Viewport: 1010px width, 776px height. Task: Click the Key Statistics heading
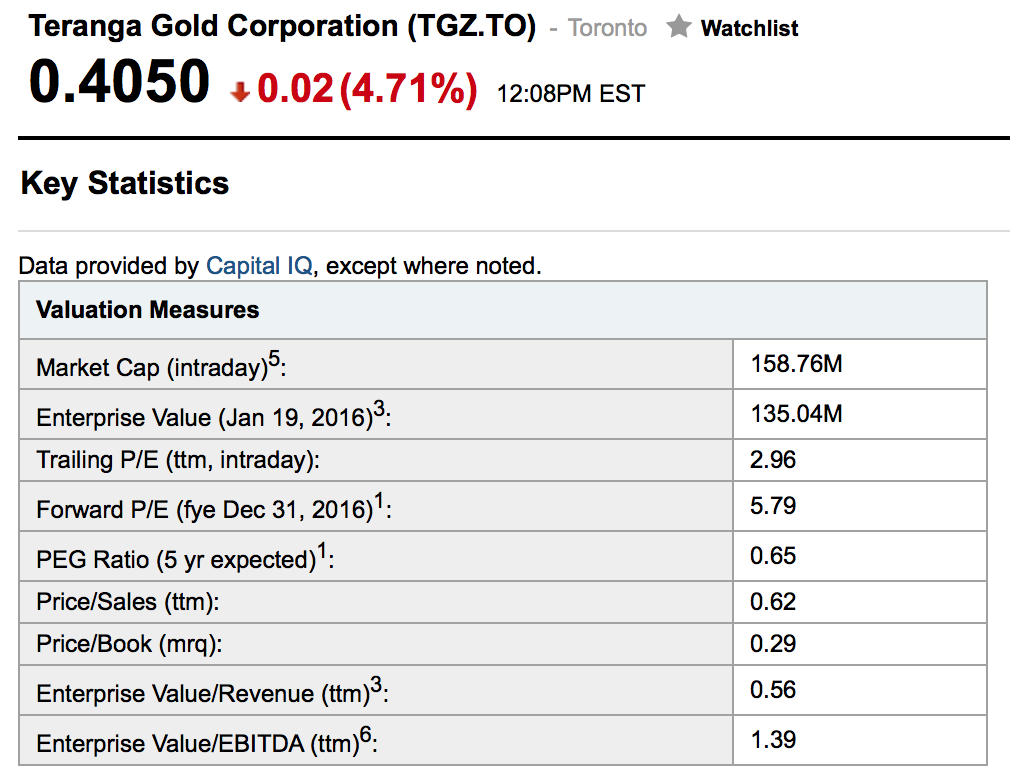(125, 183)
